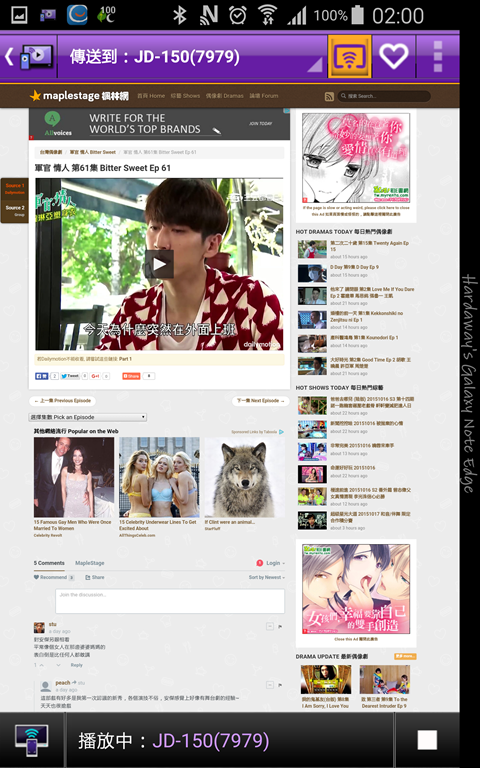Screen dimensions: 480x768
Task: Tap the bottom-bar casting device icon
Action: (31, 740)
